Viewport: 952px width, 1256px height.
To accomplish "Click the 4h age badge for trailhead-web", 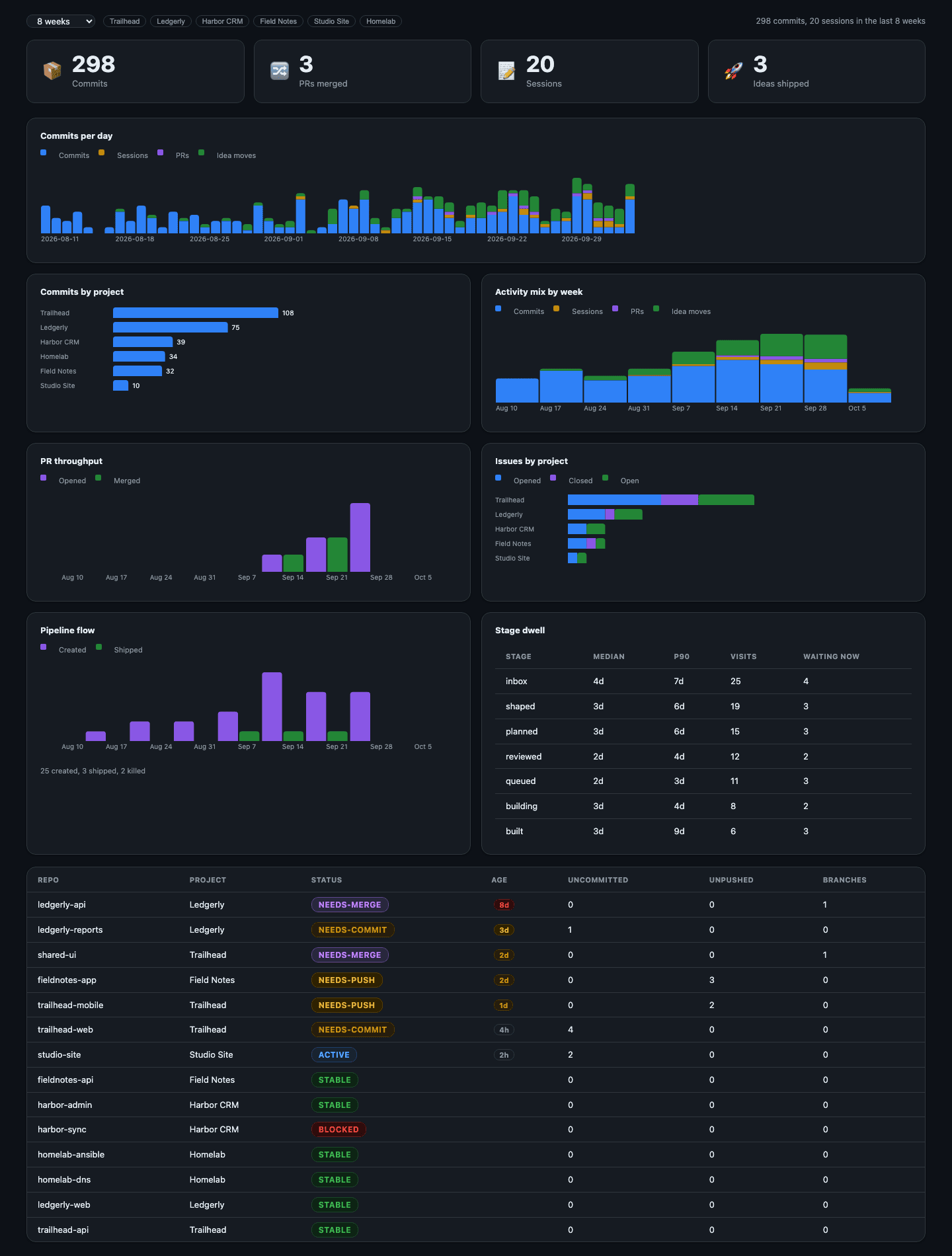I will coord(504,1030).
